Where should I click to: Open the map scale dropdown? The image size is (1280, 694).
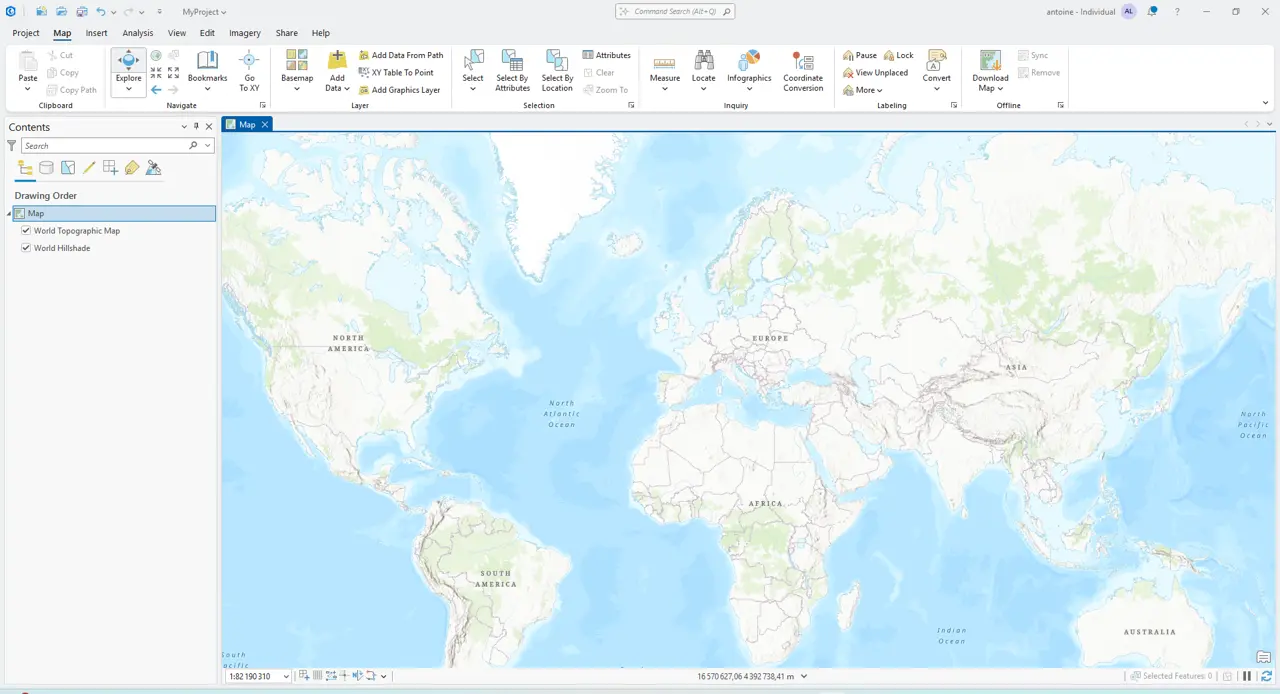click(285, 676)
